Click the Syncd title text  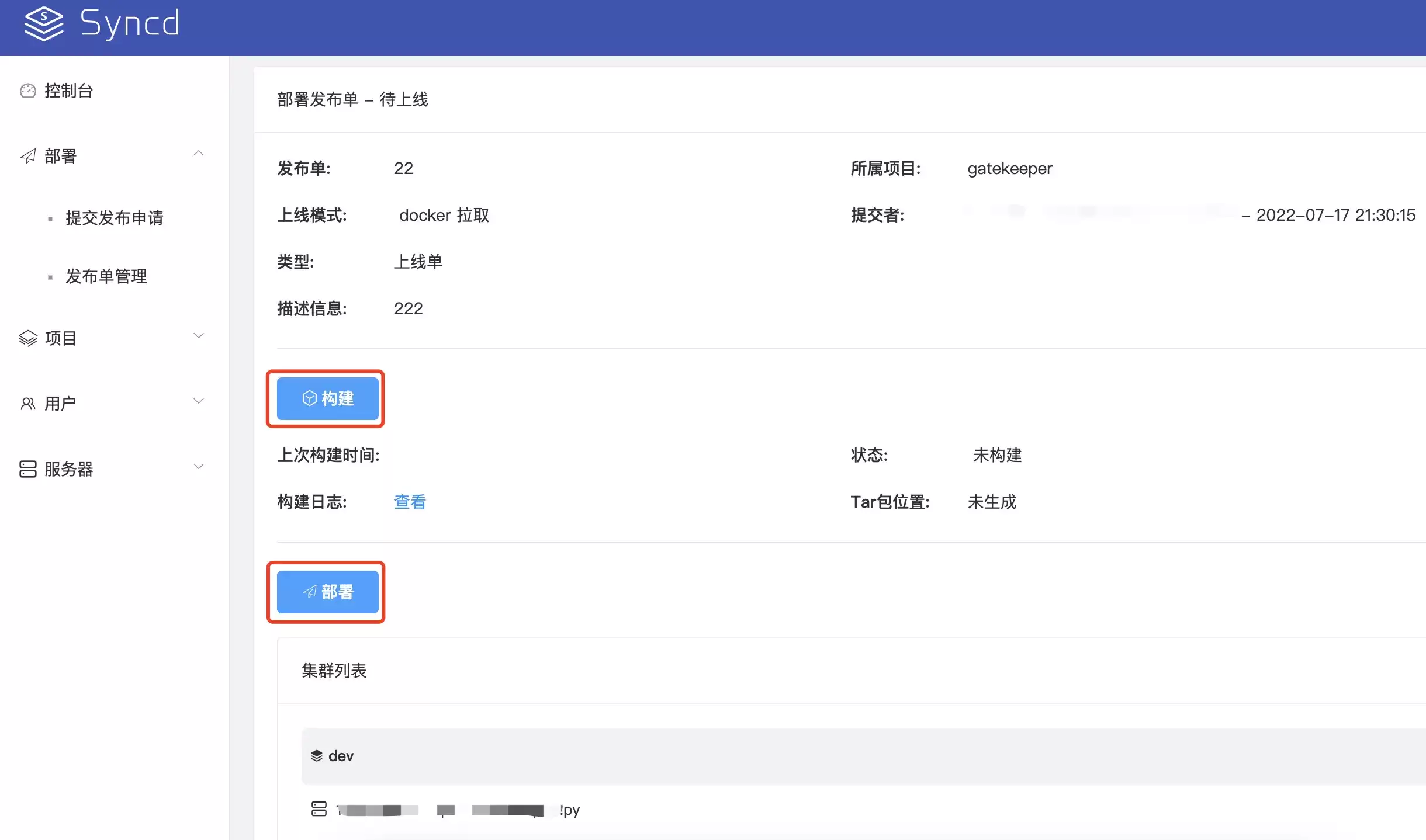(x=130, y=24)
